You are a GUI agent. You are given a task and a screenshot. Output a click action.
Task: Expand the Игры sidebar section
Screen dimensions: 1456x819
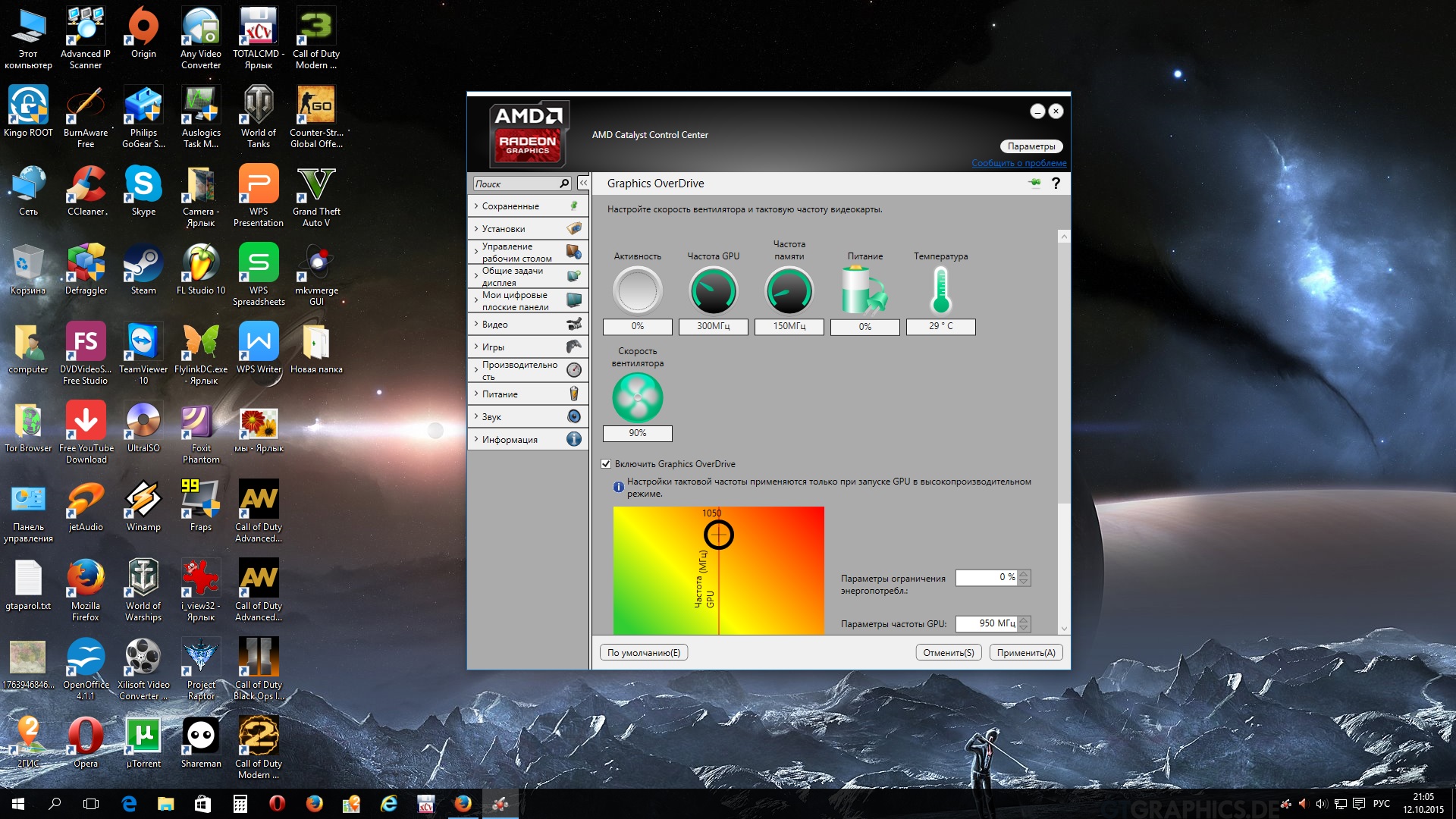[493, 347]
